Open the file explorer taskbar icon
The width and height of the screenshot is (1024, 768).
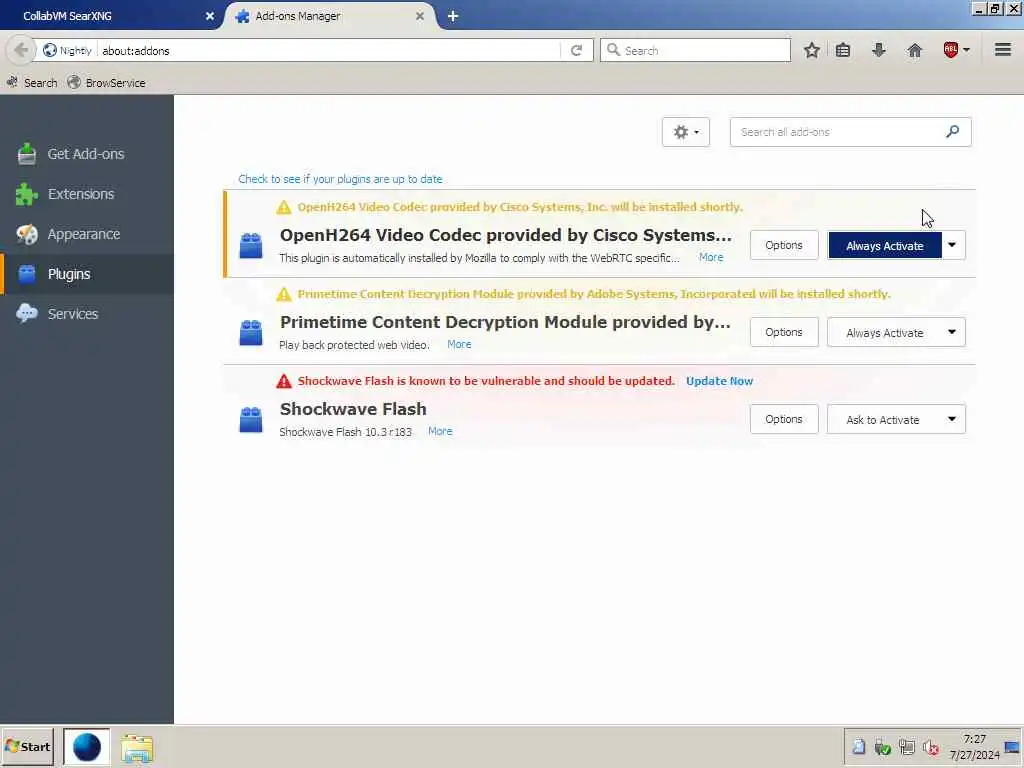[136, 748]
